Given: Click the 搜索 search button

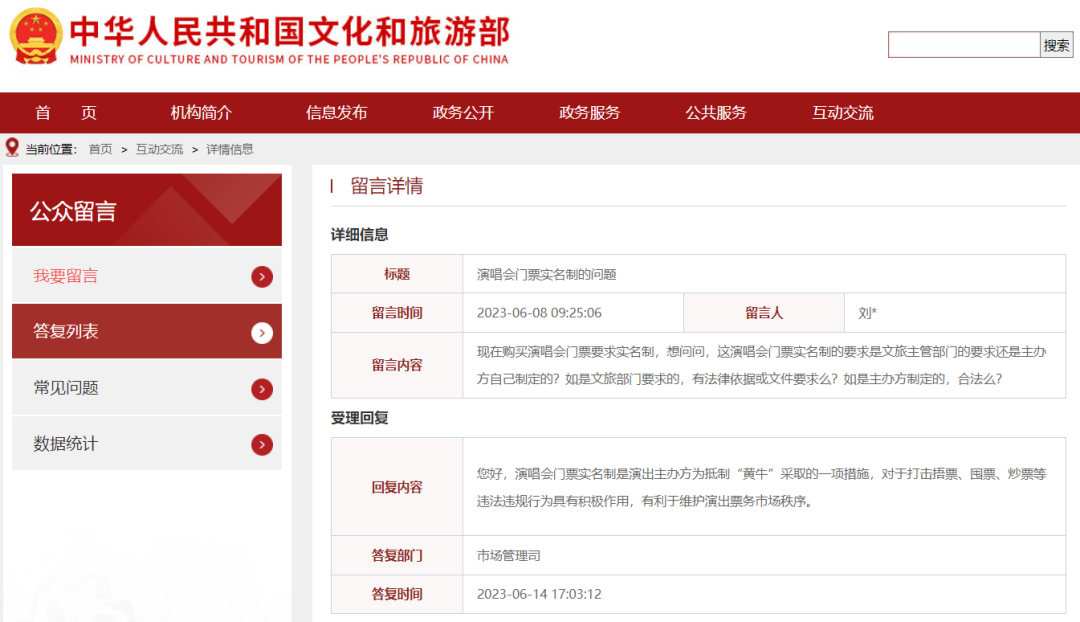Looking at the screenshot, I should coord(1056,45).
